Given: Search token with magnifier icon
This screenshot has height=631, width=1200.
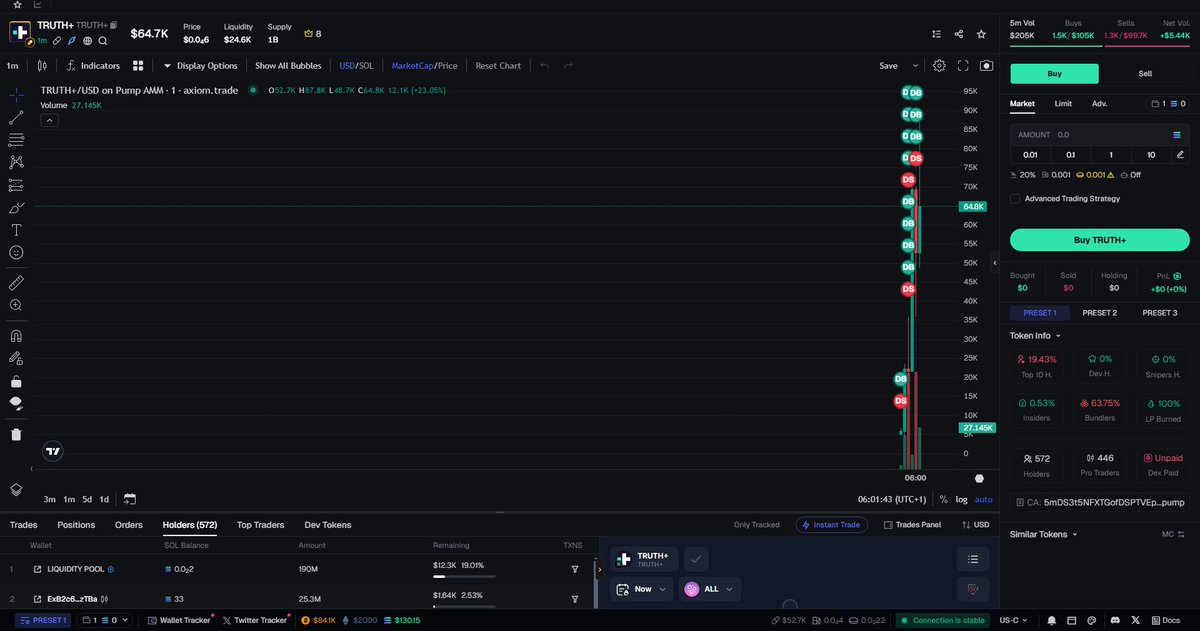Looking at the screenshot, I should [x=104, y=41].
